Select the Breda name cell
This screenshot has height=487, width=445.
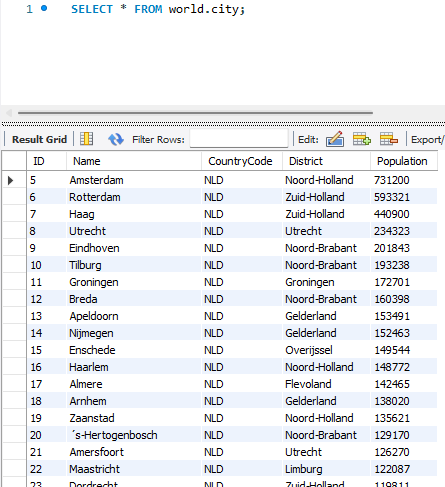pos(134,299)
